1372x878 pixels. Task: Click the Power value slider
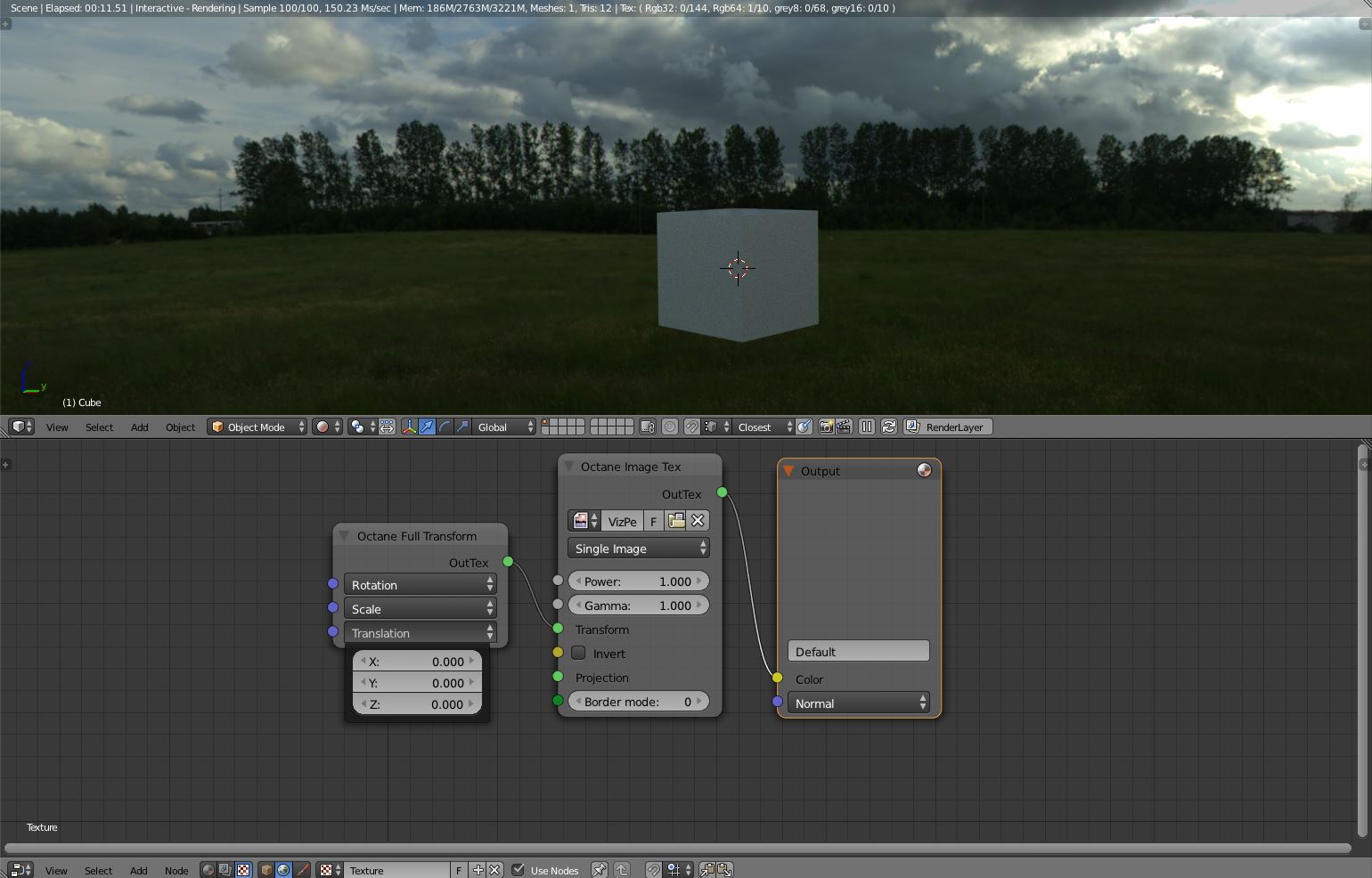coord(639,581)
